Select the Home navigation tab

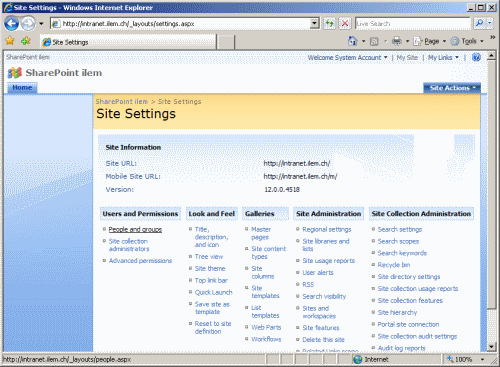(x=22, y=88)
